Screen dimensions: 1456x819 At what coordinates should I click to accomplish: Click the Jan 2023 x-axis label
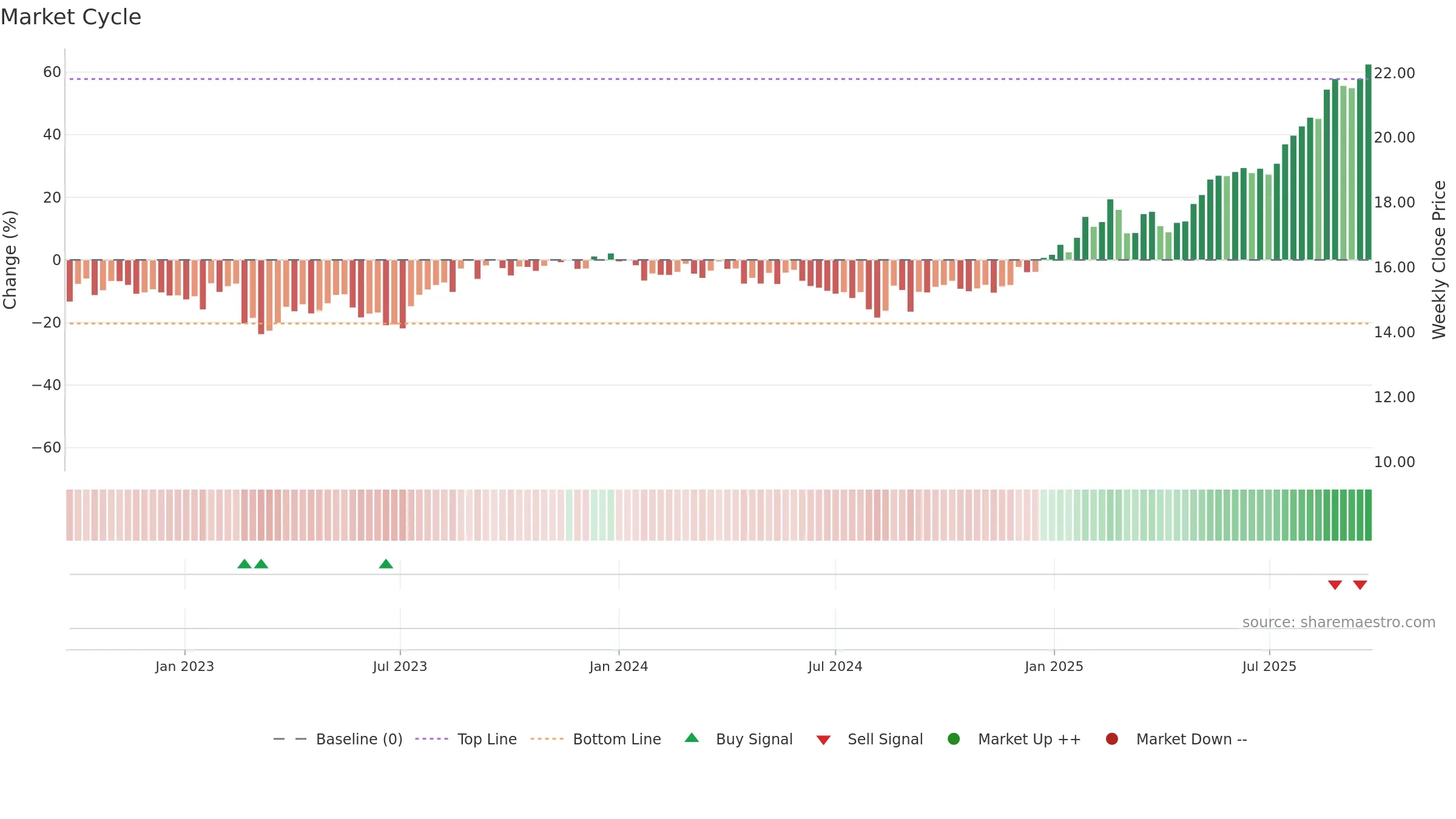click(184, 666)
